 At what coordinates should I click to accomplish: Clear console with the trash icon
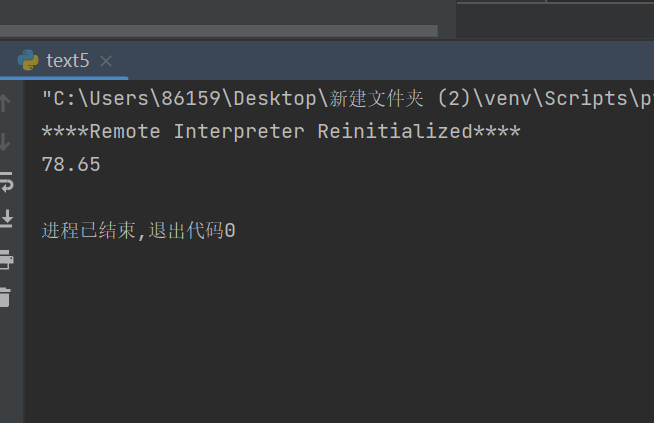5,298
